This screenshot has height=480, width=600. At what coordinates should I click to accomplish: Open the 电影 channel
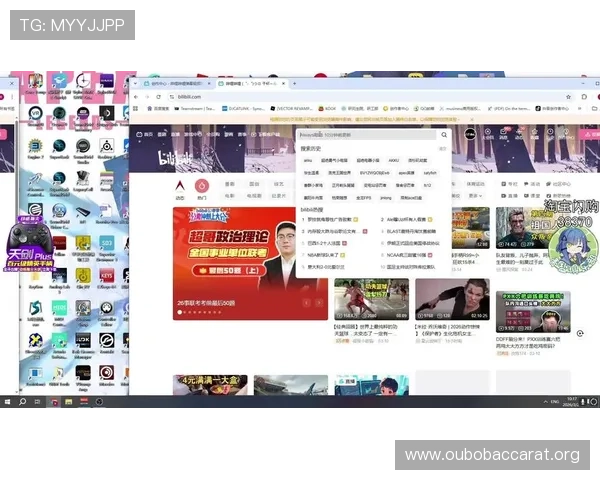pos(230,196)
